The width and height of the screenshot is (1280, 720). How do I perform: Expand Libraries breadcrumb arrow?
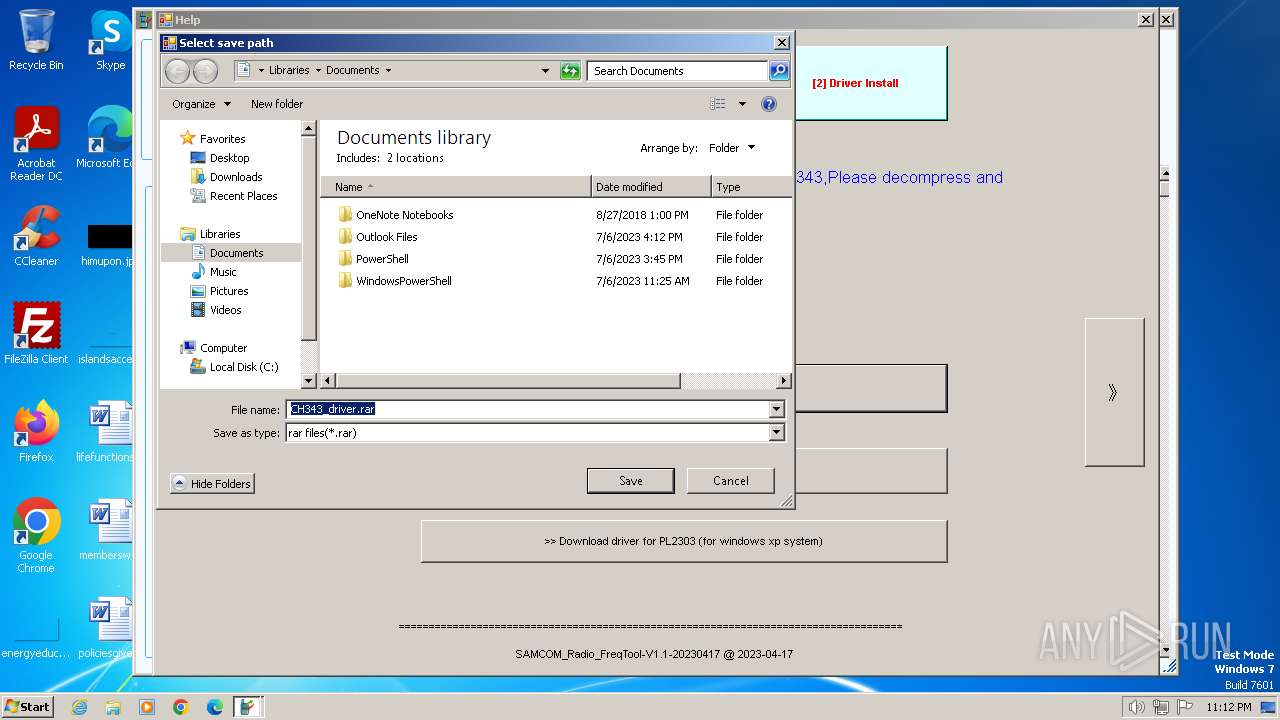pos(318,70)
